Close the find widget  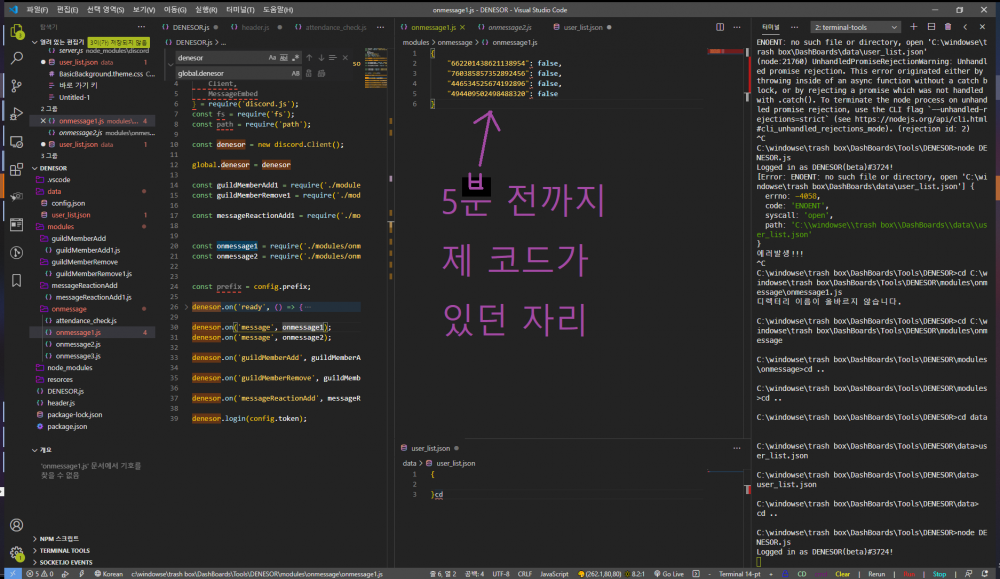coord(345,57)
